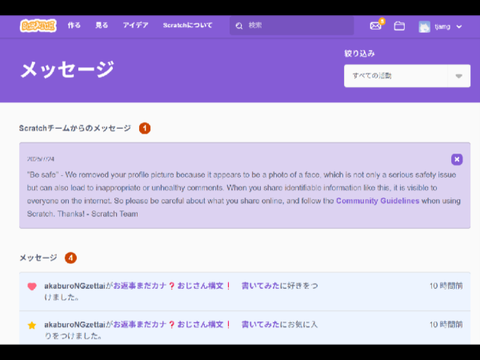
Task: Click the 絞り込み label
Action: point(360,54)
